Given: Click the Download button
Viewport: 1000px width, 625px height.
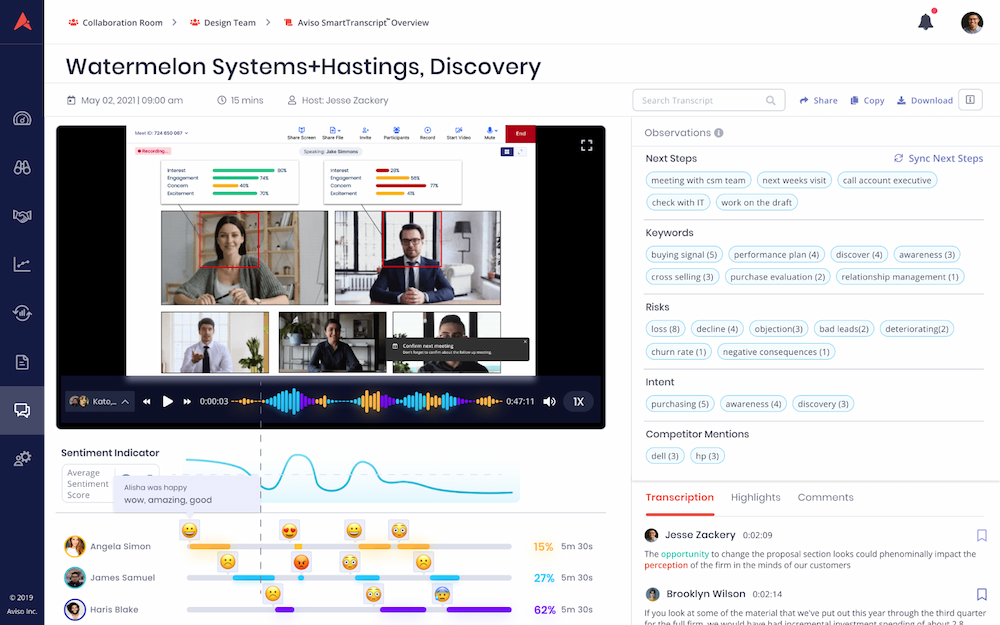Looking at the screenshot, I should [924, 100].
